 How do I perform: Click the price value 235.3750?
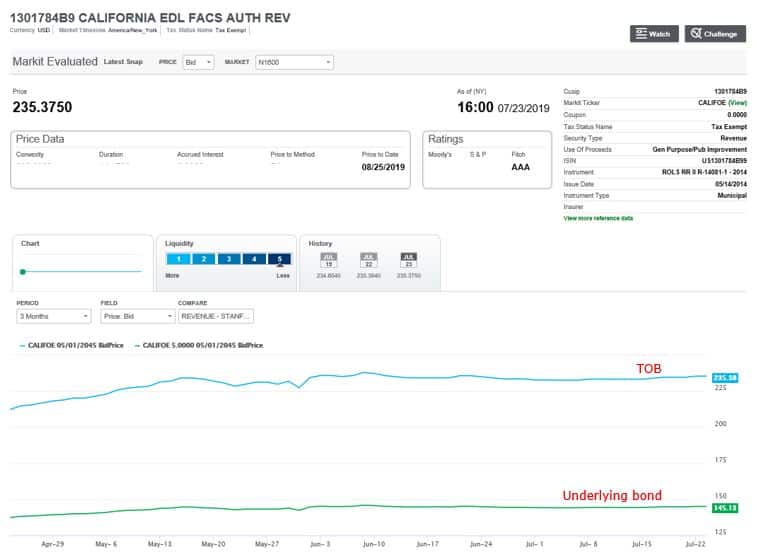click(x=42, y=107)
